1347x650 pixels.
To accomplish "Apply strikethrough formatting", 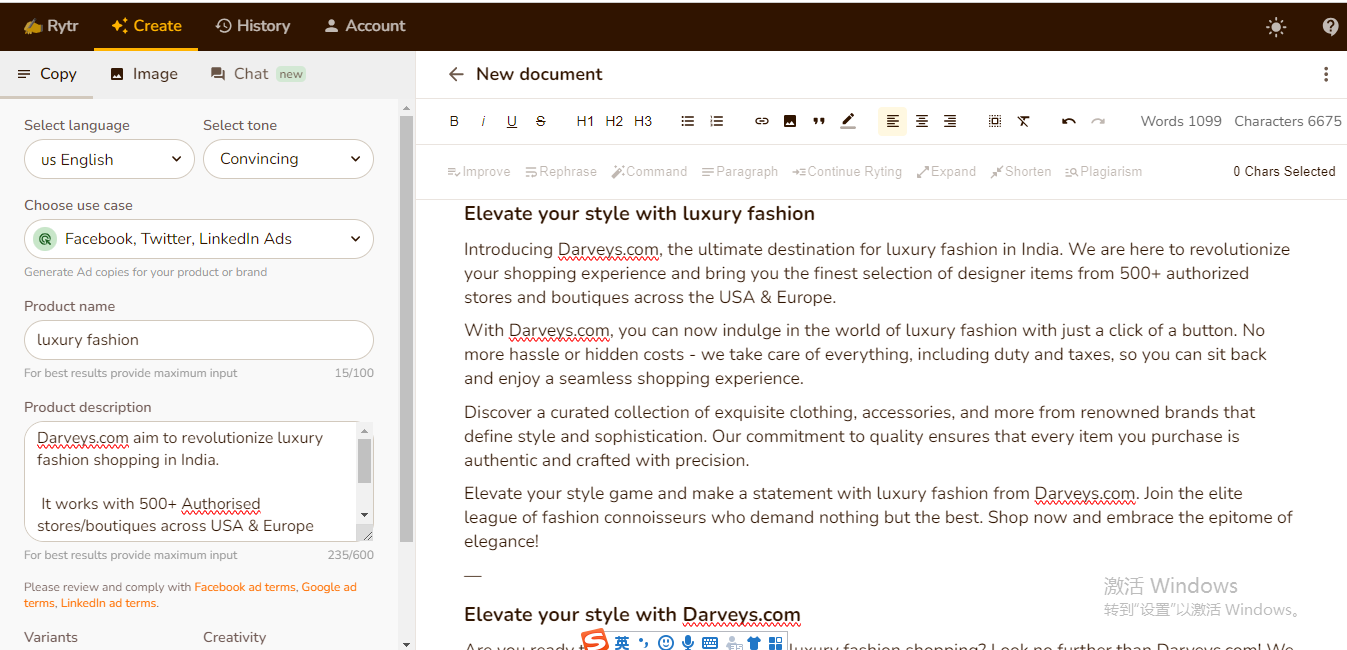I will (541, 121).
